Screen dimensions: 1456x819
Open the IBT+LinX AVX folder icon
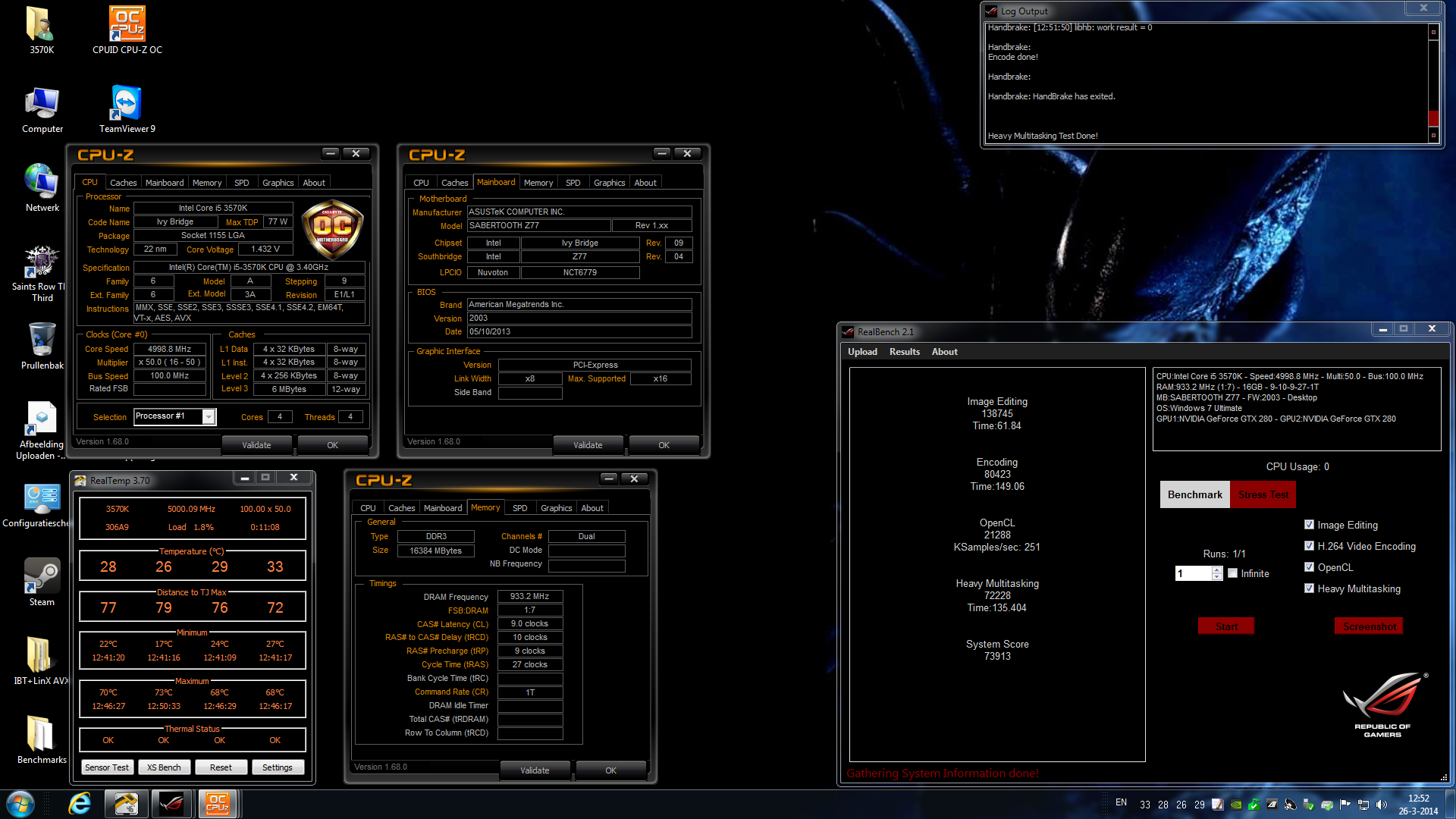coord(42,661)
